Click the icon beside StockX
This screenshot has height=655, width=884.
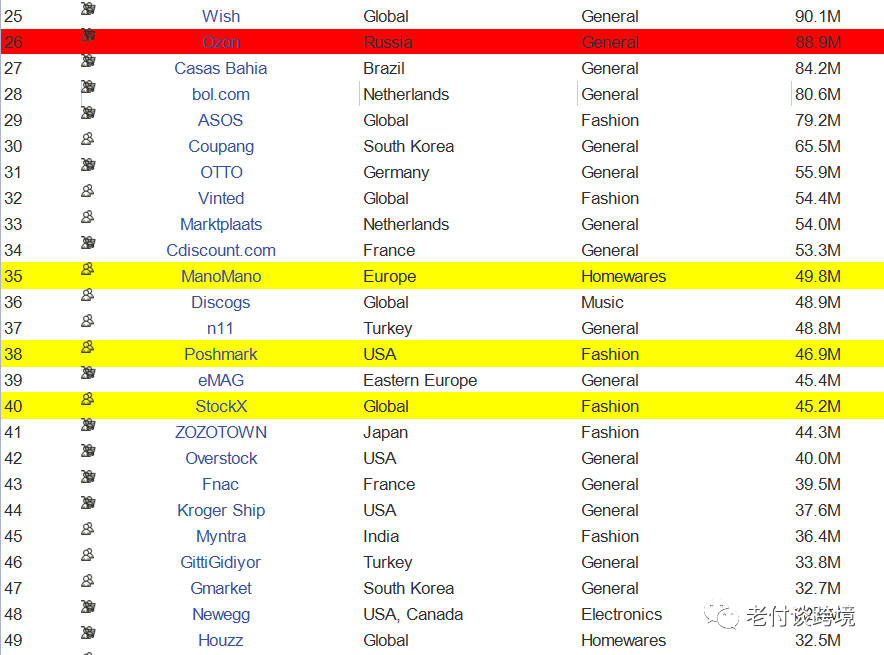(88, 400)
